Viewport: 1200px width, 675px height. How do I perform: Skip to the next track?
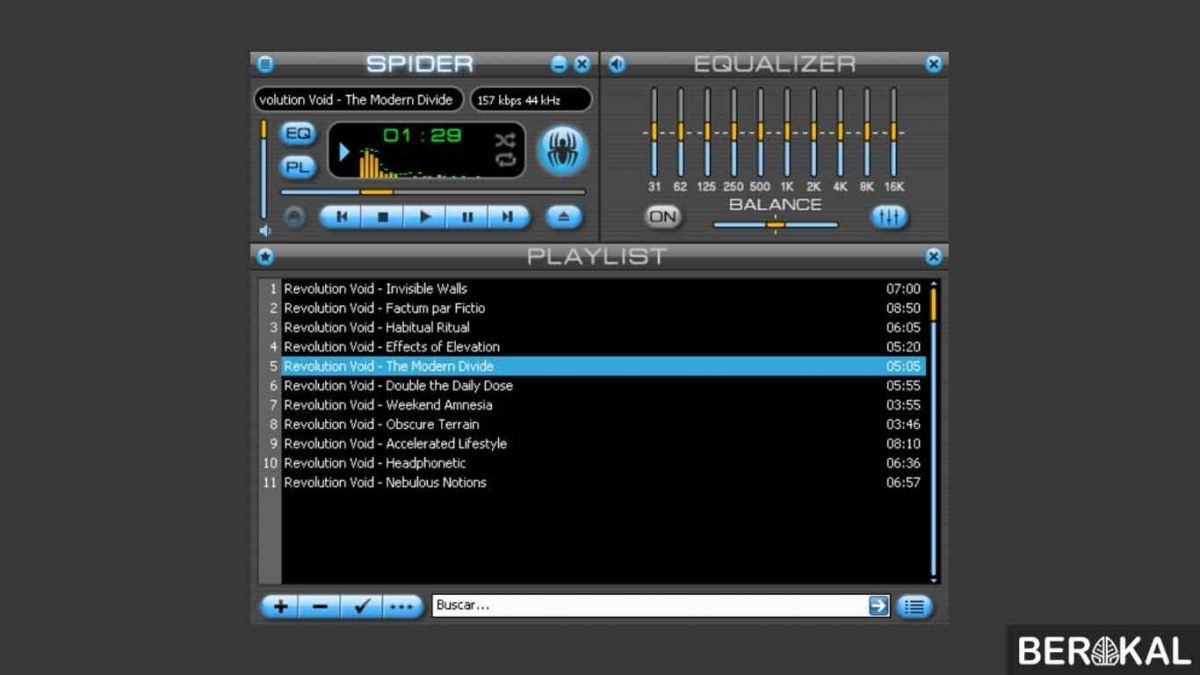point(508,216)
